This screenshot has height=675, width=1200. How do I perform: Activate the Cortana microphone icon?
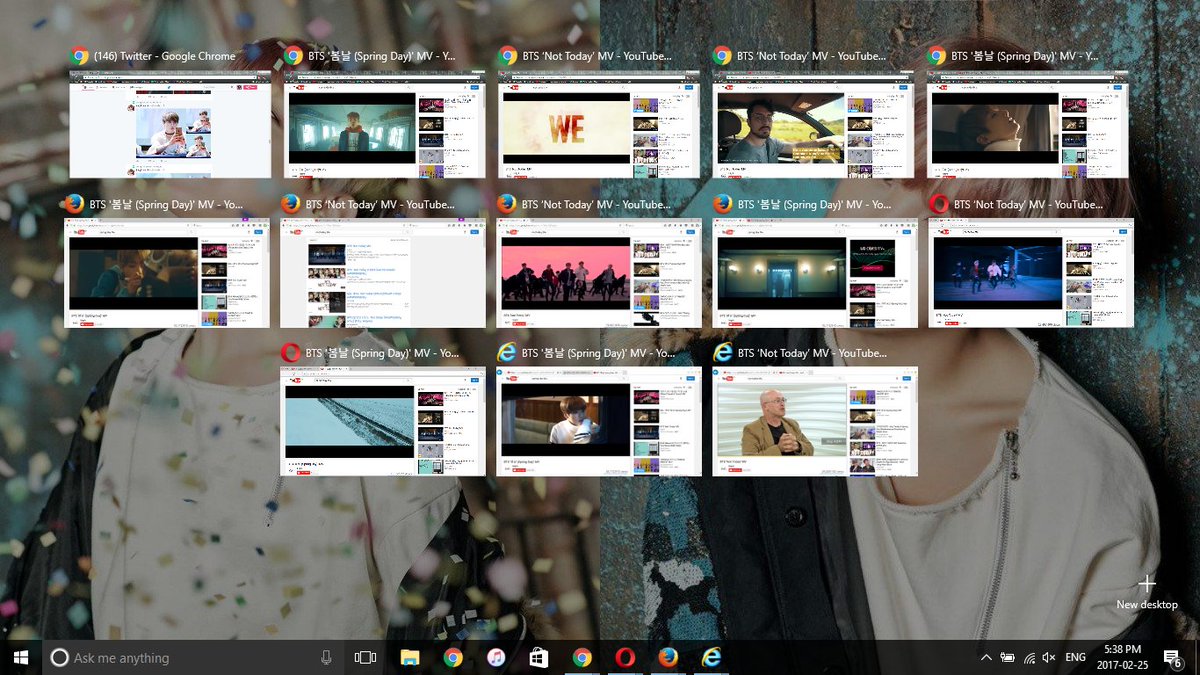(326, 657)
